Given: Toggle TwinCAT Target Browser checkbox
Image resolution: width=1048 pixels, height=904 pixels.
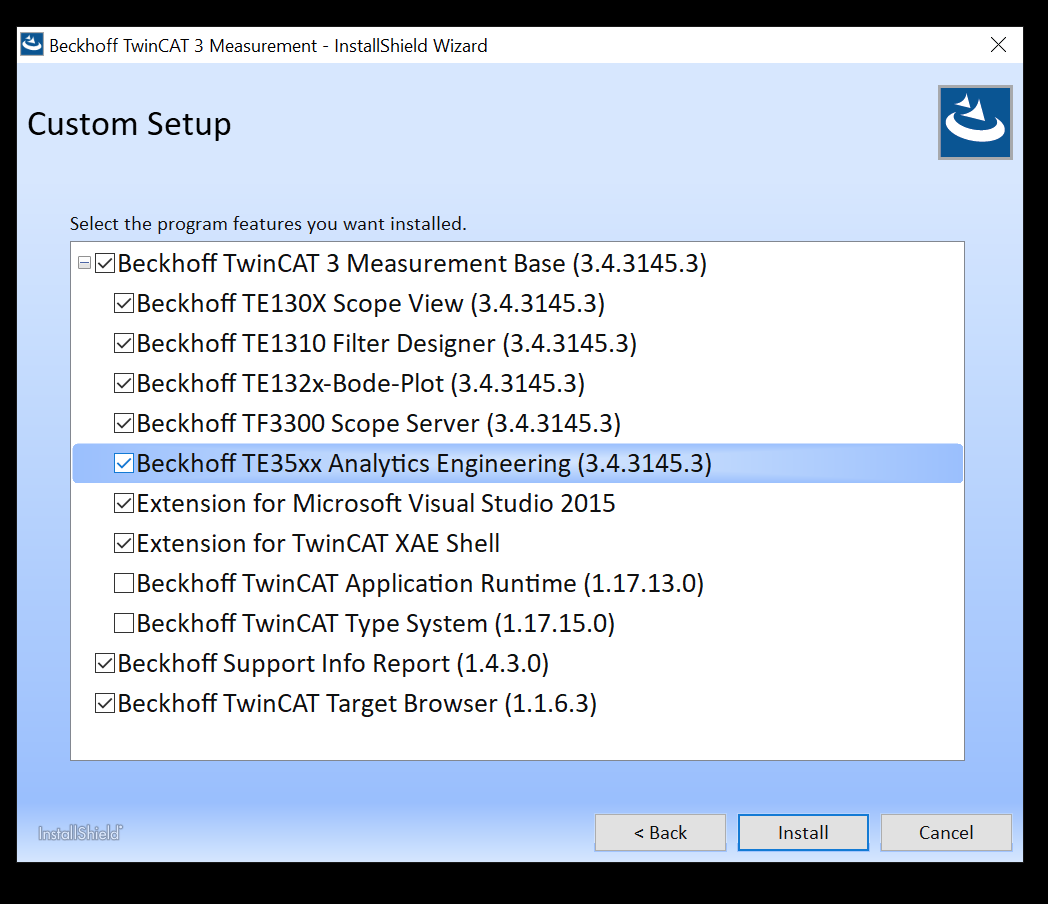Looking at the screenshot, I should tap(105, 704).
